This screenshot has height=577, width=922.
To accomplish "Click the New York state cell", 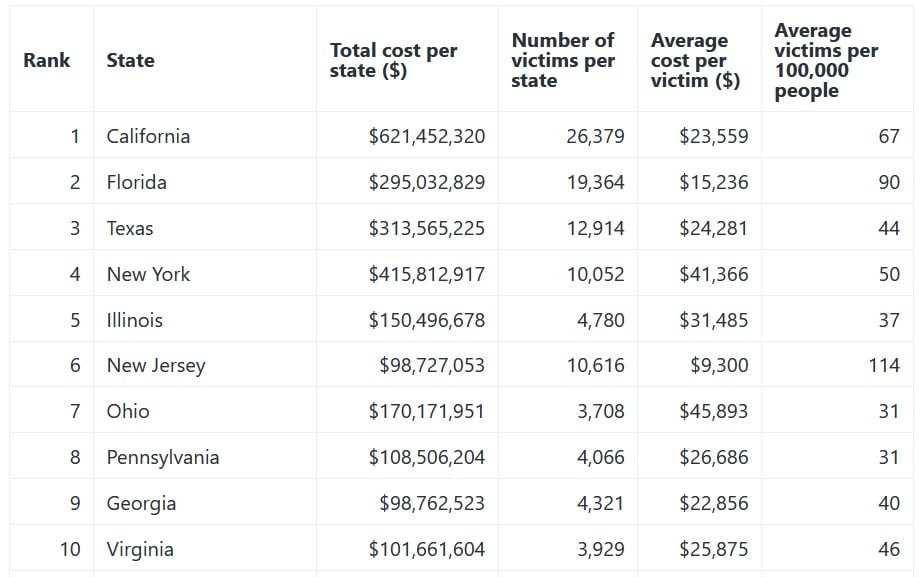I will [148, 274].
